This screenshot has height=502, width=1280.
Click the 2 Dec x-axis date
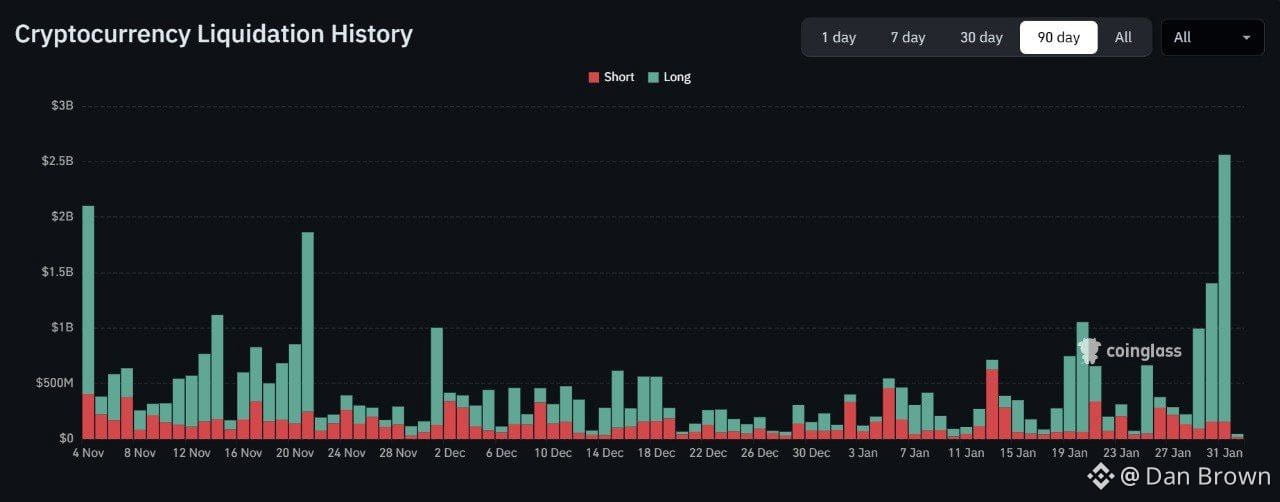(449, 453)
